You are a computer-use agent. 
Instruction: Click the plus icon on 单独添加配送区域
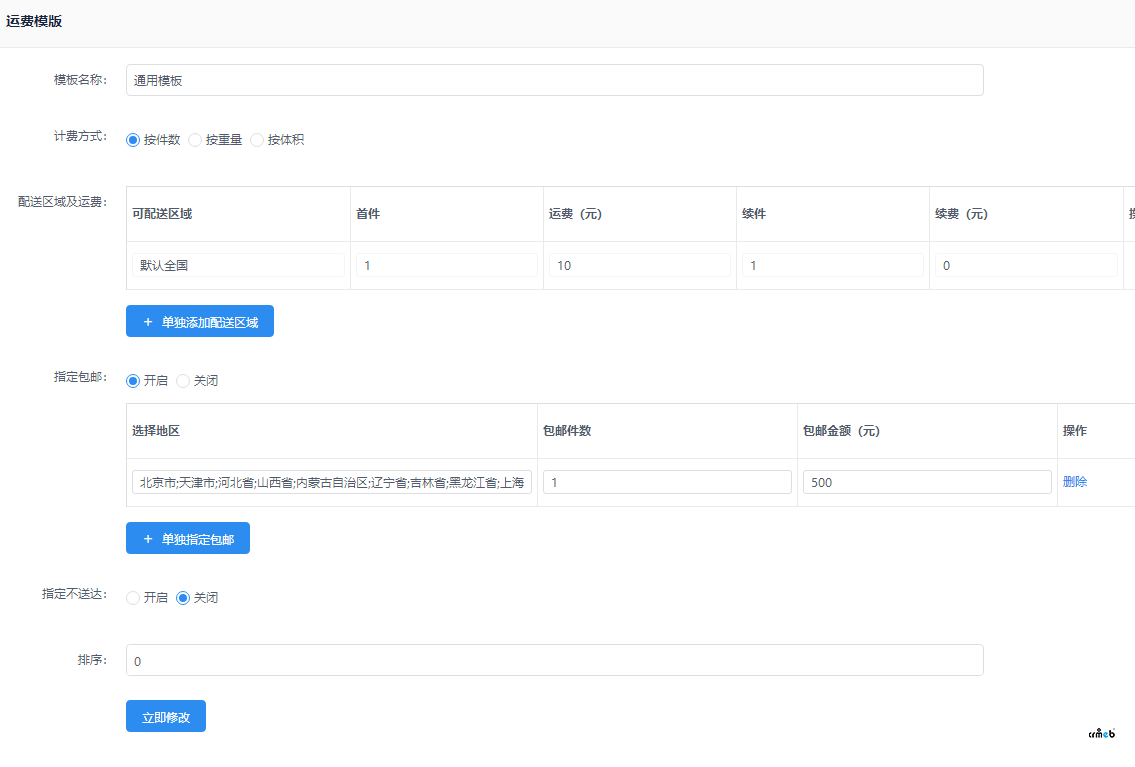(x=148, y=322)
